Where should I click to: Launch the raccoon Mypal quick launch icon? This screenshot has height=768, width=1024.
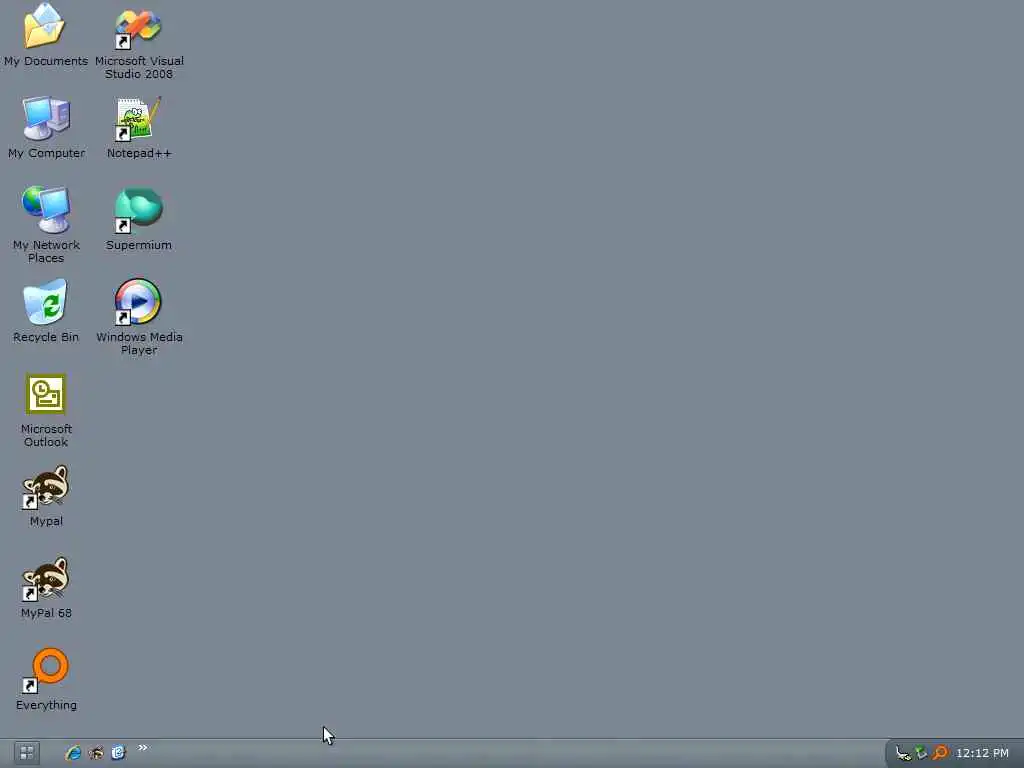coord(96,753)
